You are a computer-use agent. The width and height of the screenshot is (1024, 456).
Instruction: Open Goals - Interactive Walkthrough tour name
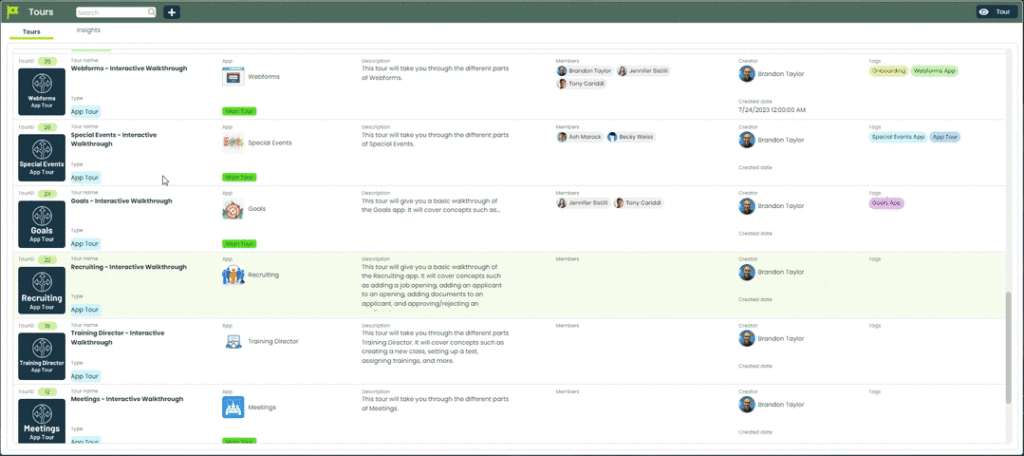pyautogui.click(x=121, y=201)
